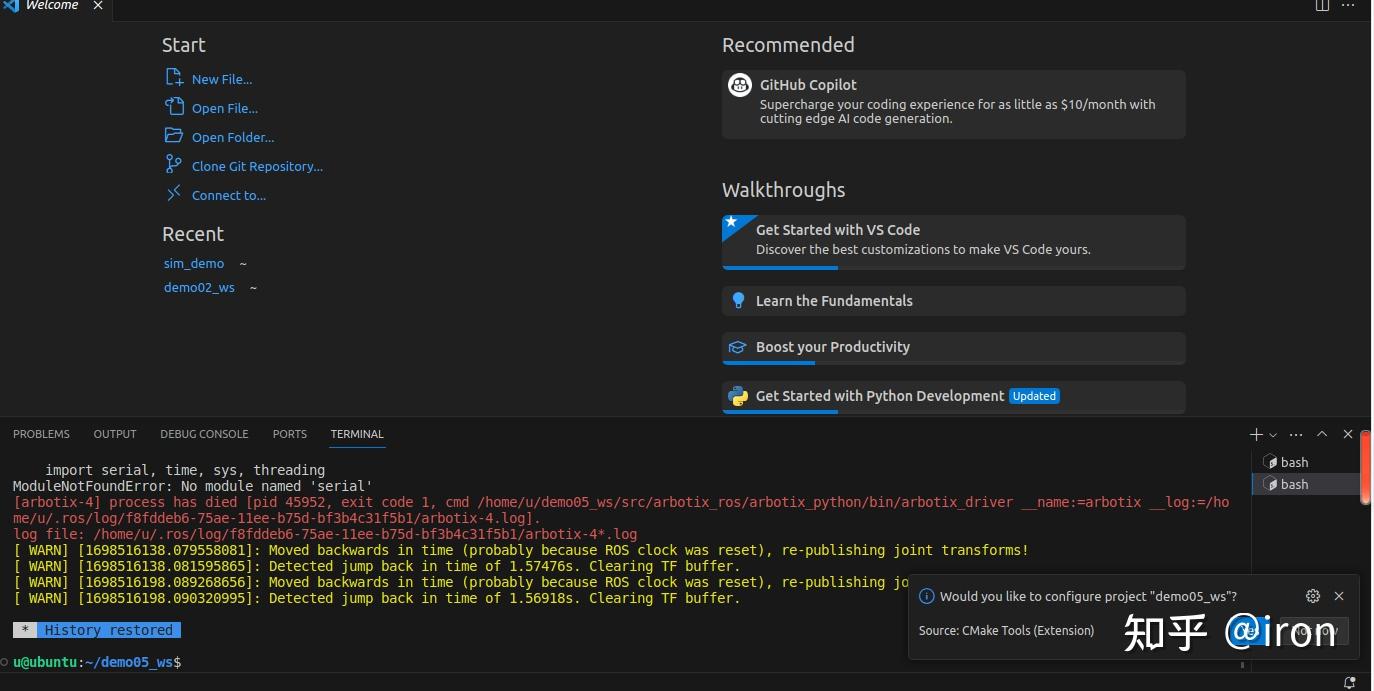Click the Connect to... link
Viewport: 1374px width, 691px height.
(x=227, y=195)
